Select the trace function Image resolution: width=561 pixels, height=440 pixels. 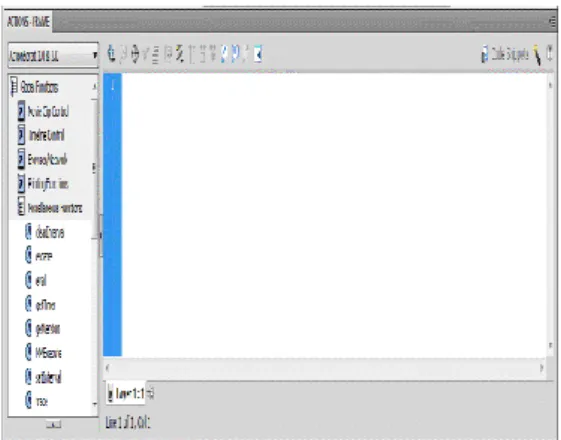pos(36,401)
